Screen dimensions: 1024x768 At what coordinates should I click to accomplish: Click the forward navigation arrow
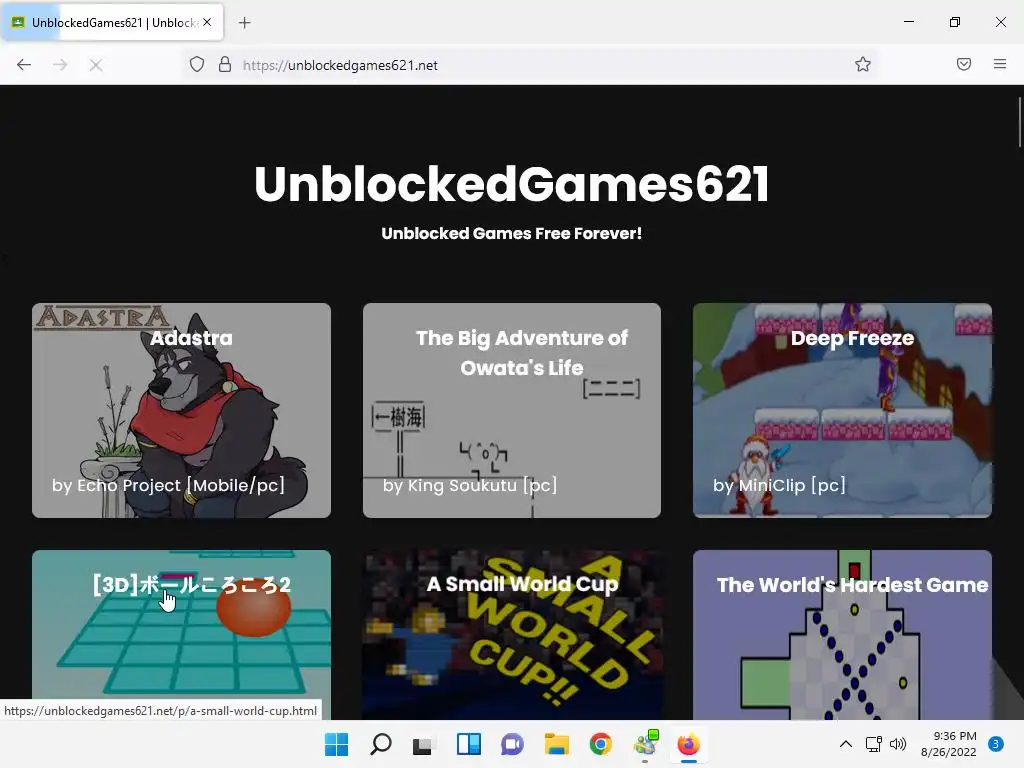click(60, 65)
